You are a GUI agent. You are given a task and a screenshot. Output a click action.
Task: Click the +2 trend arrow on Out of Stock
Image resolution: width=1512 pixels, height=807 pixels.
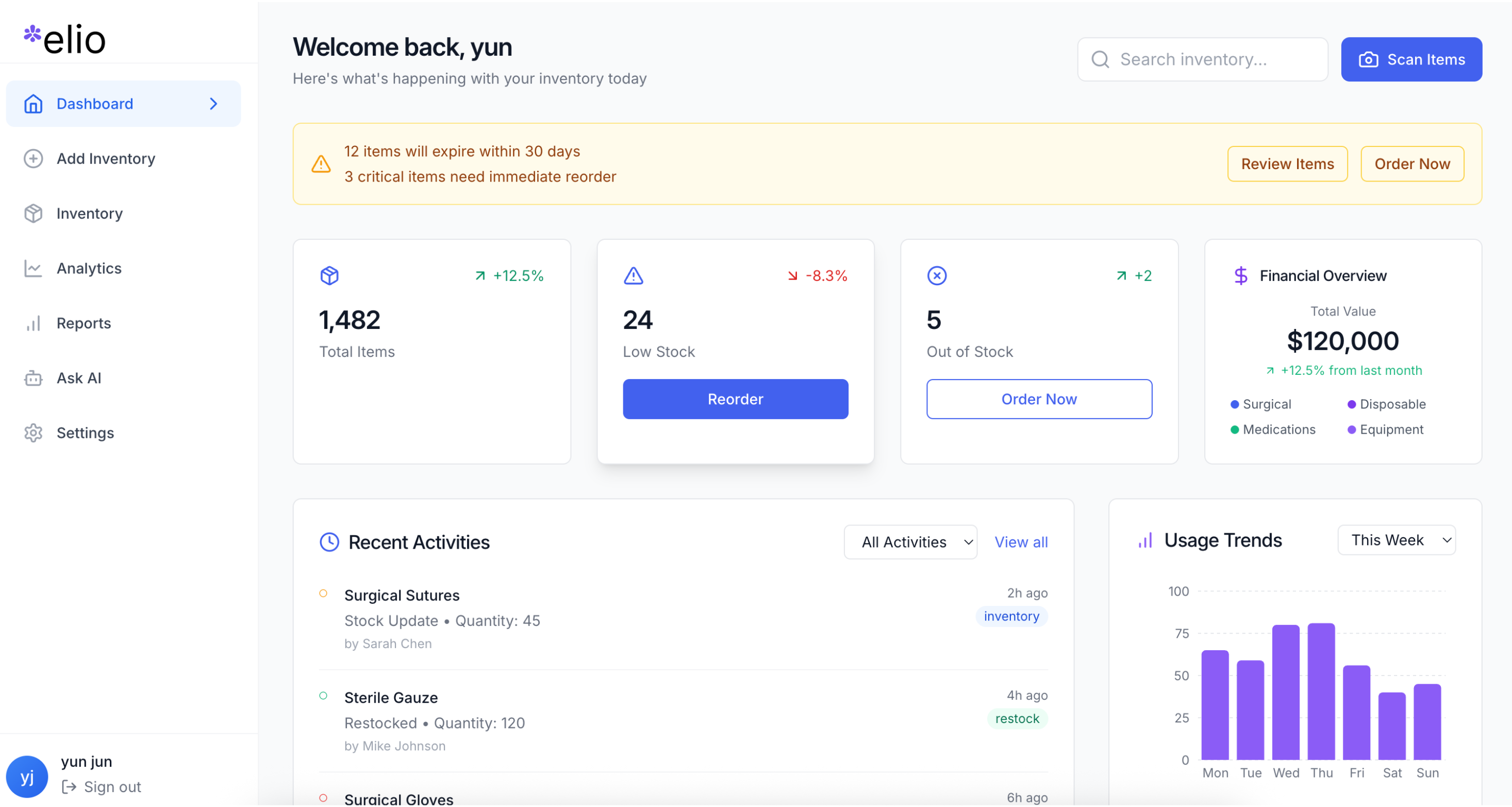click(x=1122, y=276)
